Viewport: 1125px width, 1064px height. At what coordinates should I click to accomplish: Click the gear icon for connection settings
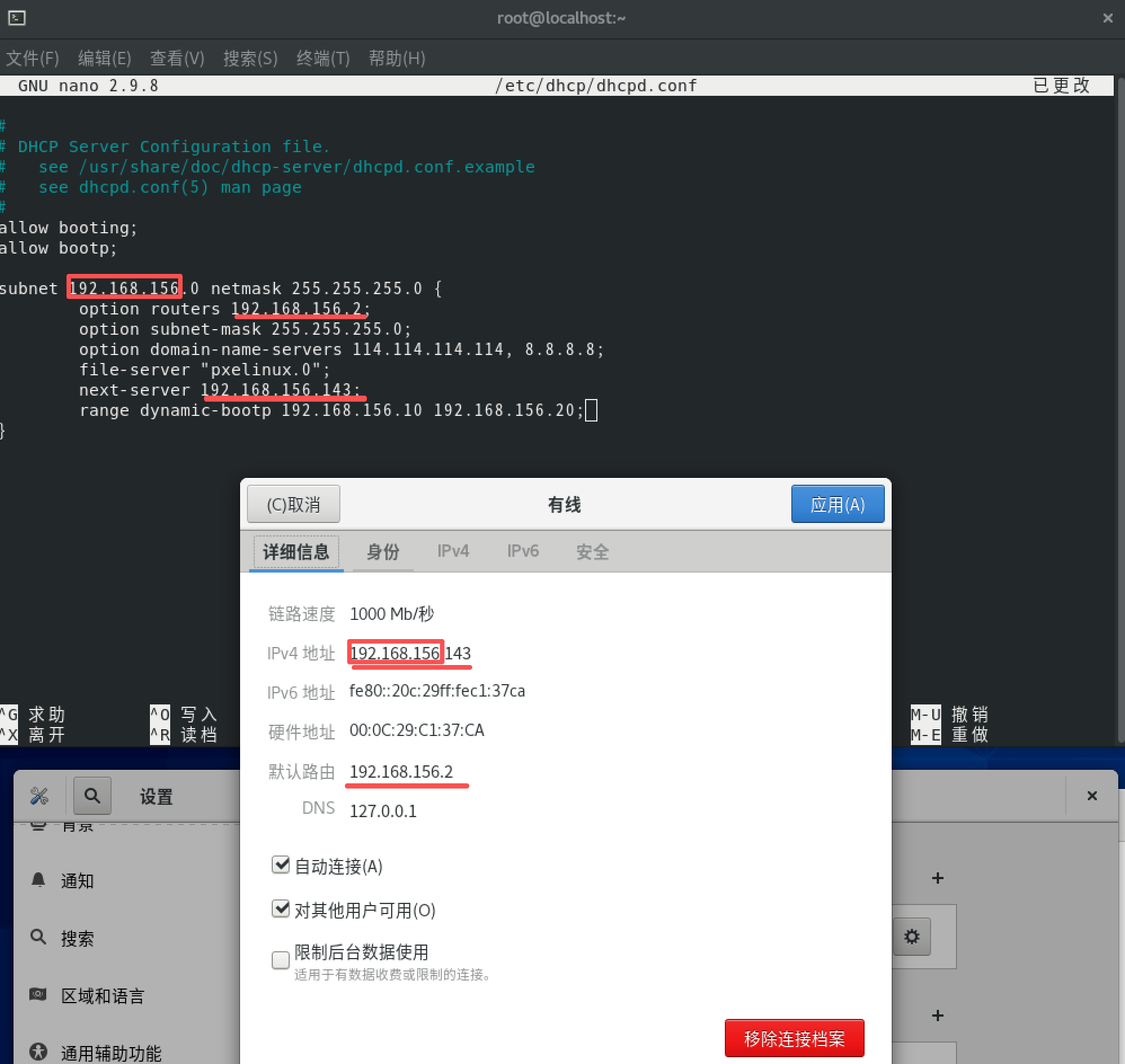click(x=911, y=936)
